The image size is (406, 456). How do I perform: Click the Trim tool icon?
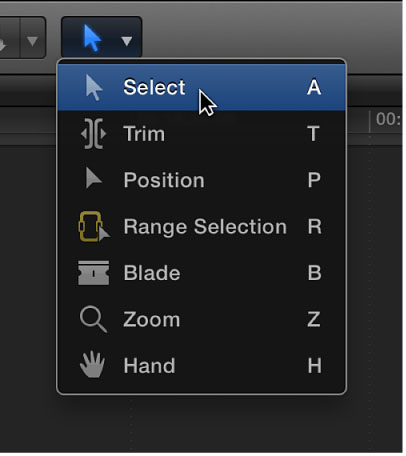coord(93,134)
